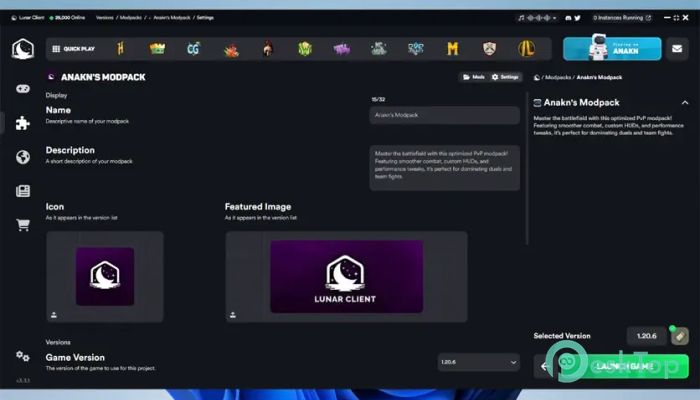Click the '26,000 Online' status text
This screenshot has height=400, width=700.
coord(70,18)
